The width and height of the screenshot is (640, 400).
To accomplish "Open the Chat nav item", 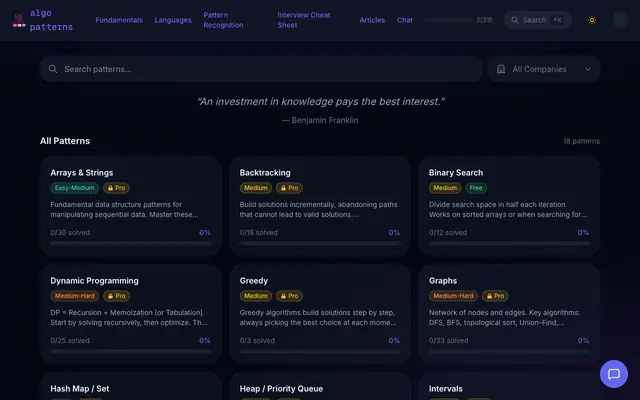I will (405, 20).
